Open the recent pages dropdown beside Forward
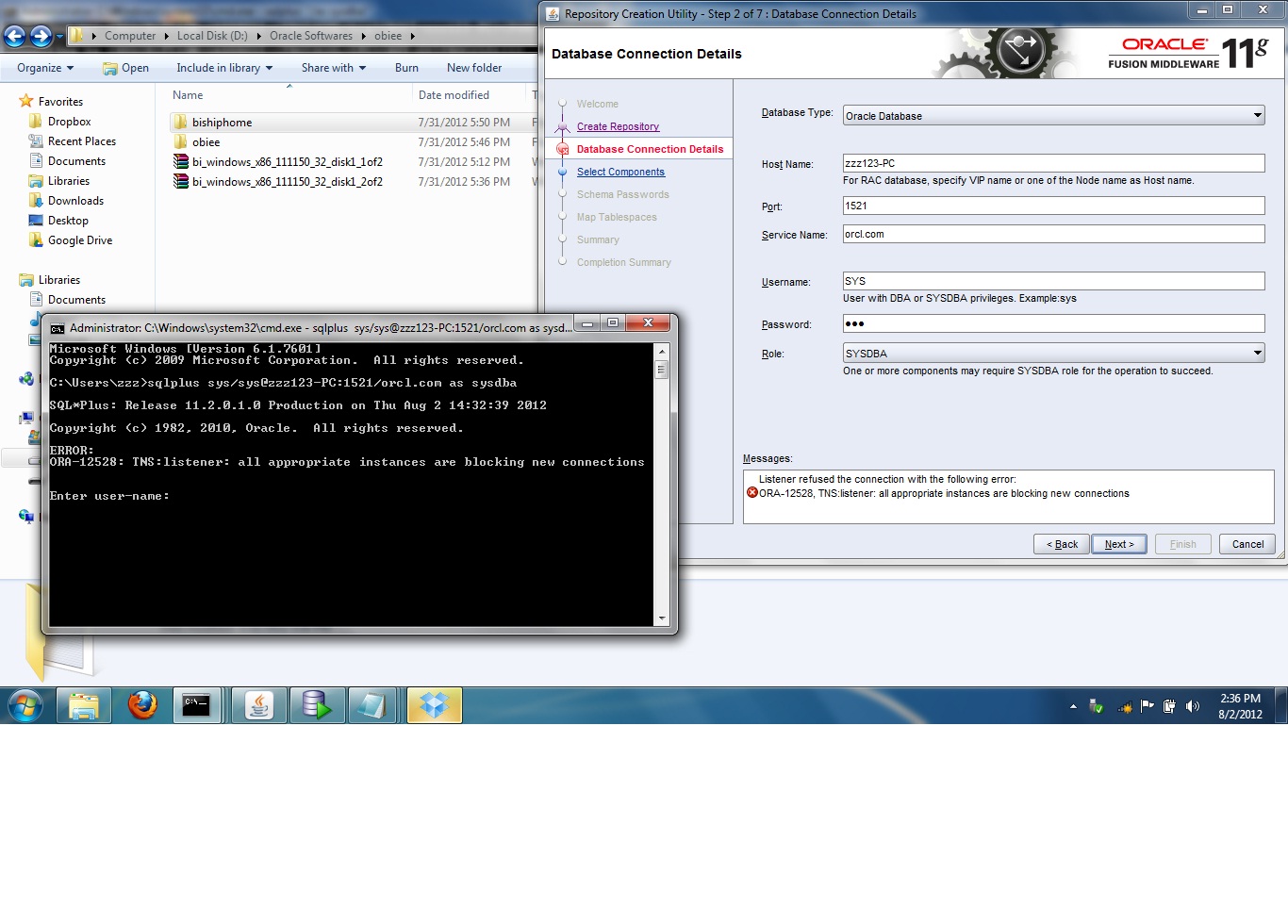Viewport: 1288px width, 924px height. [59, 37]
